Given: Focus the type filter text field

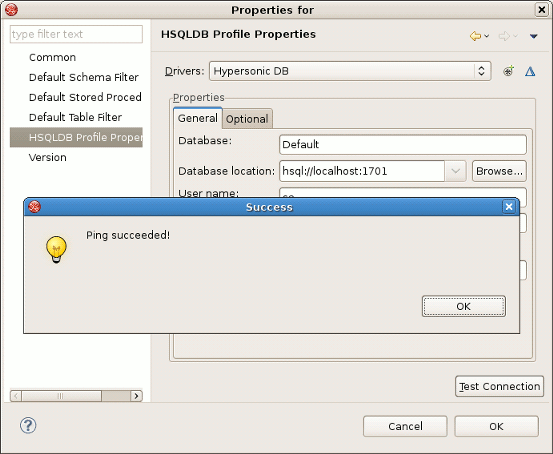Looking at the screenshot, I should (x=77, y=34).
